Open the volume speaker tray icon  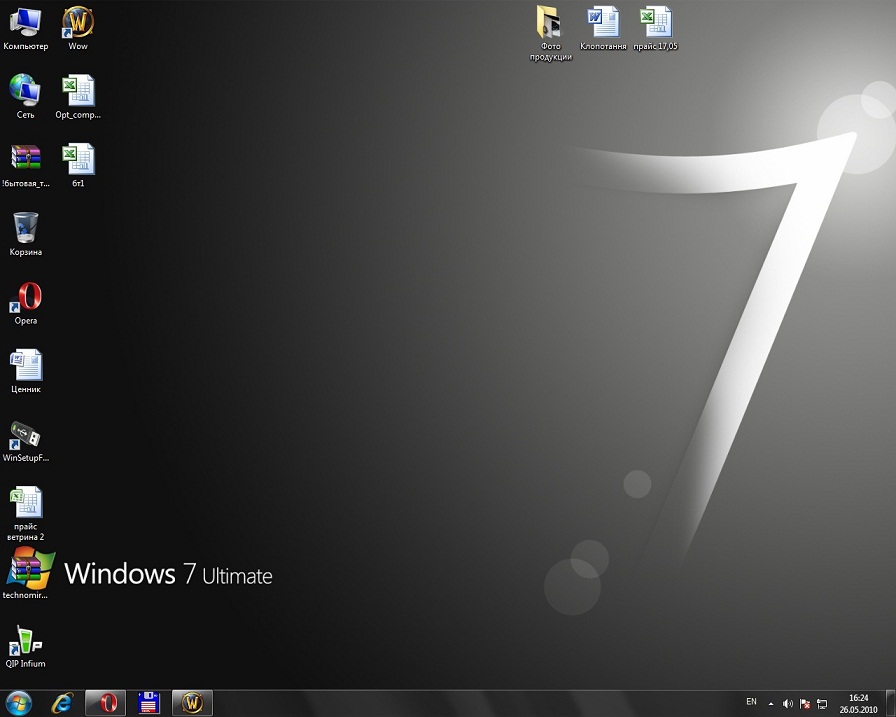[x=787, y=704]
